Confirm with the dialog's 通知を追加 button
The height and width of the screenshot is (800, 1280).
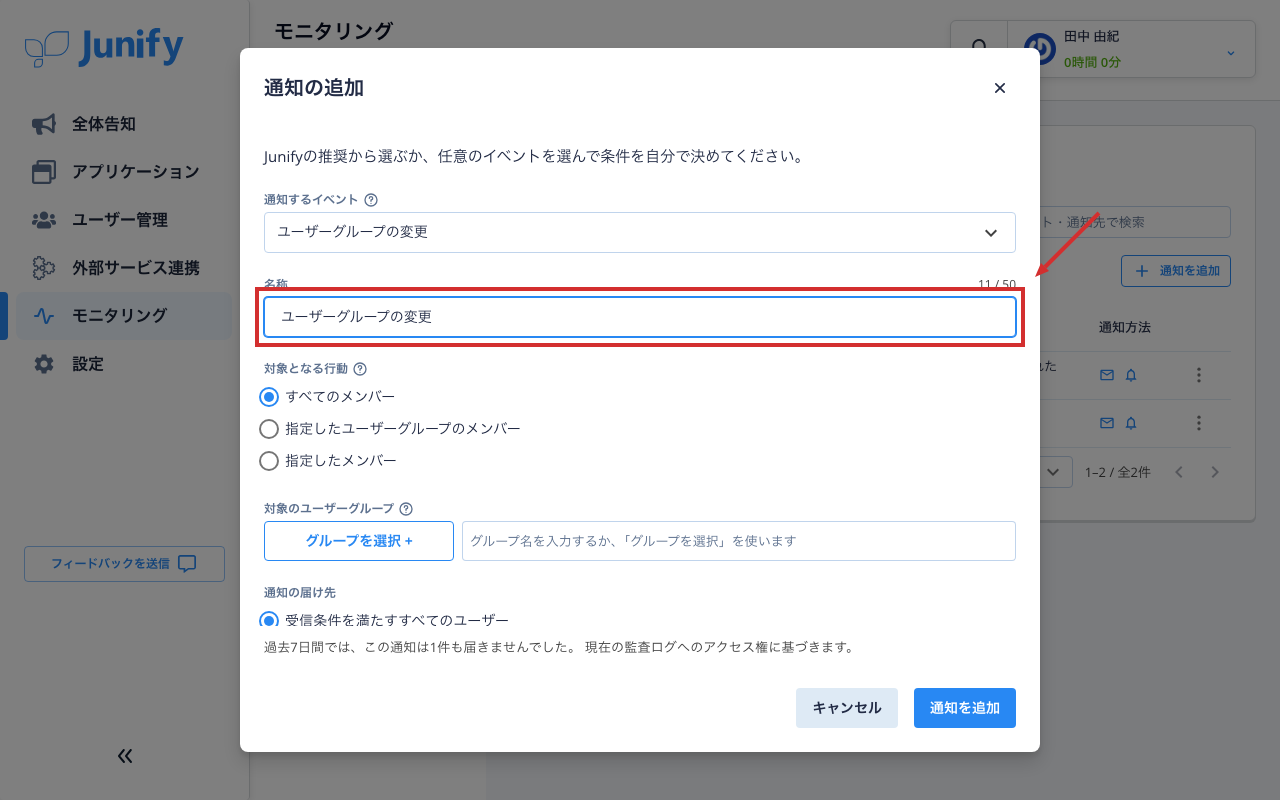click(965, 708)
